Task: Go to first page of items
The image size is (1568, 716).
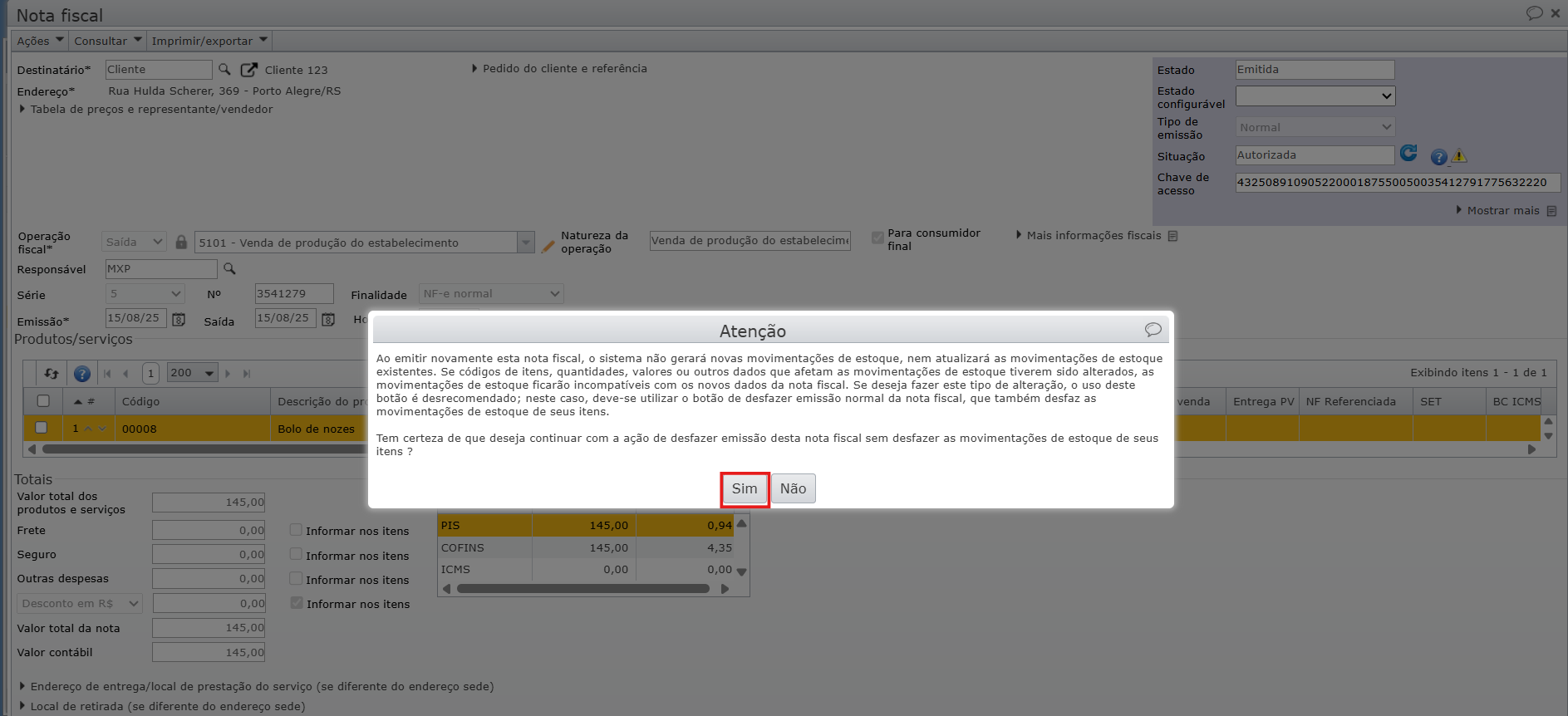Action: coord(107,374)
